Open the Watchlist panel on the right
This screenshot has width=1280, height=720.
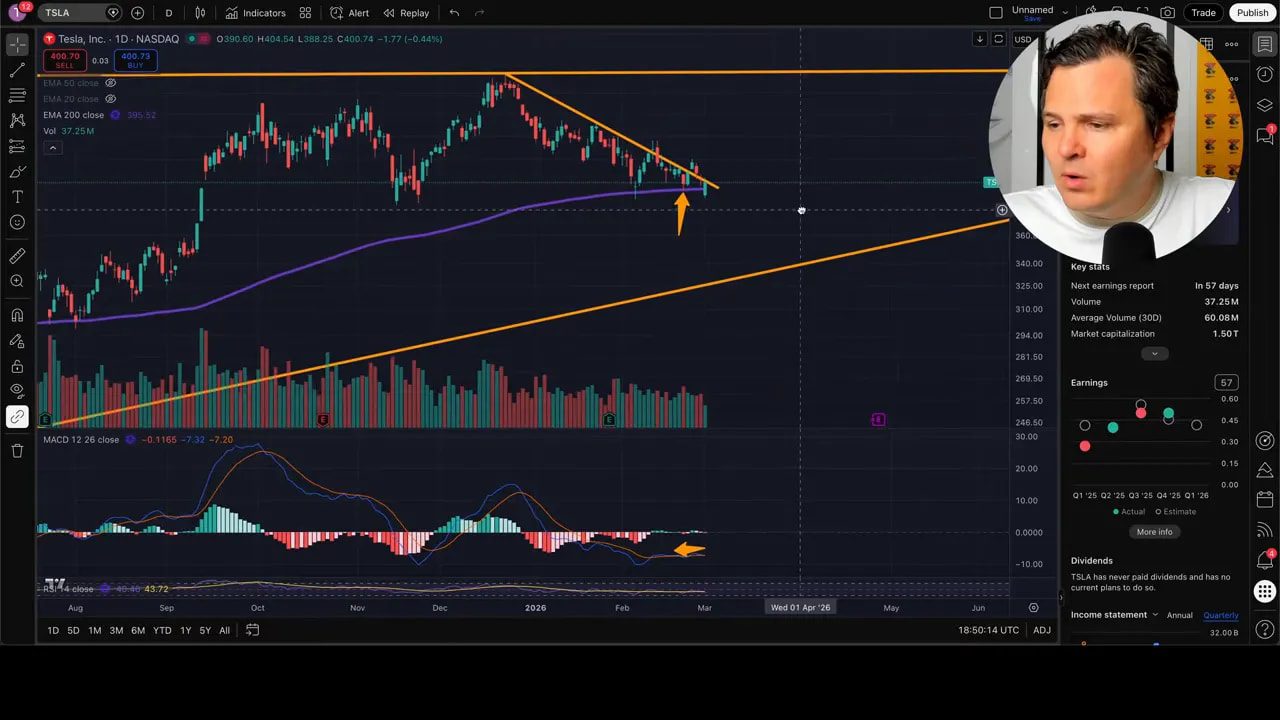[x=1264, y=45]
